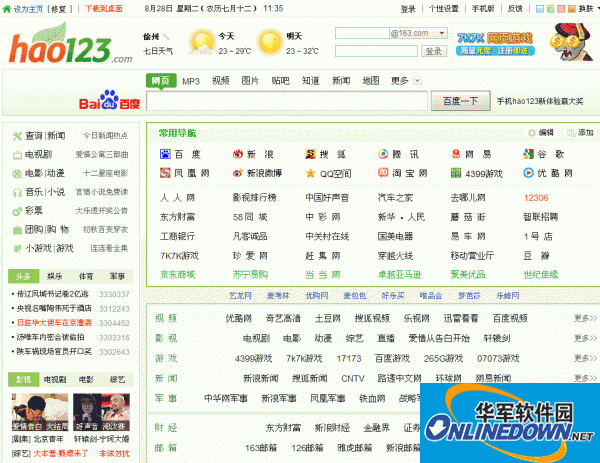This screenshot has height=463, width=600.
Task: Open the 12306 link
Action: point(536,198)
